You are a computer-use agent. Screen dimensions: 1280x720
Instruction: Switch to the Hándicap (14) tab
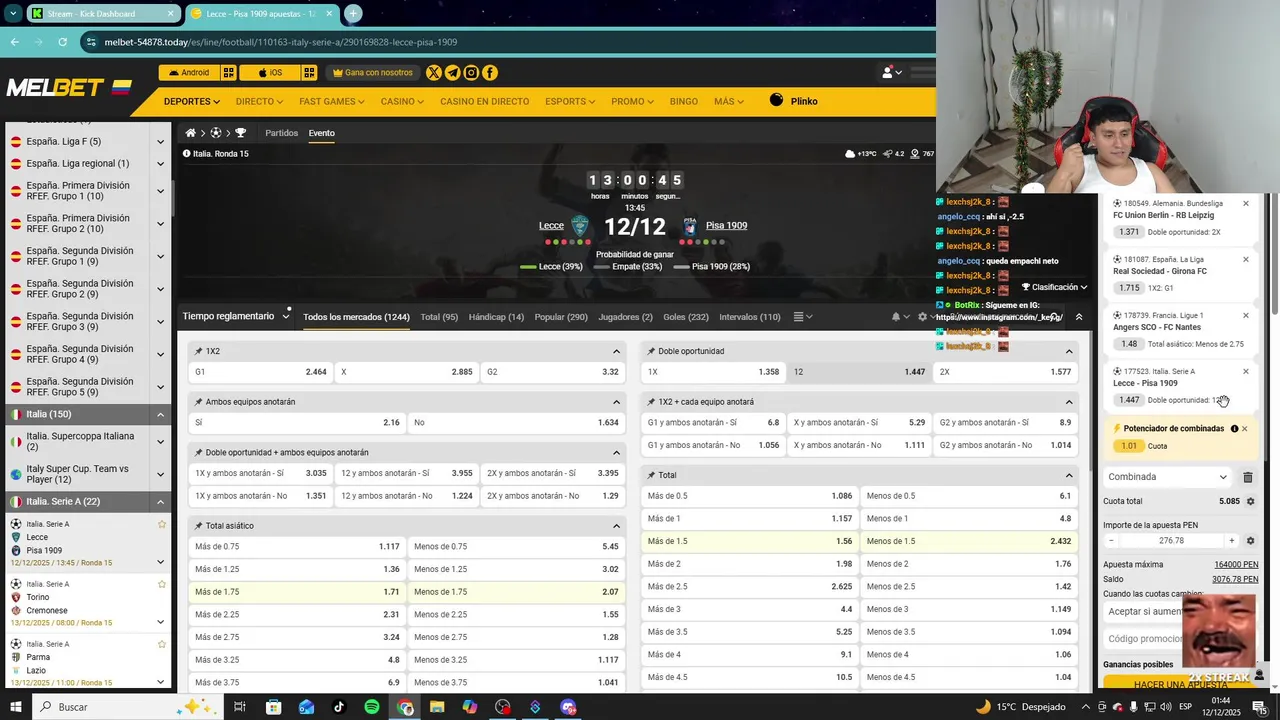click(496, 317)
